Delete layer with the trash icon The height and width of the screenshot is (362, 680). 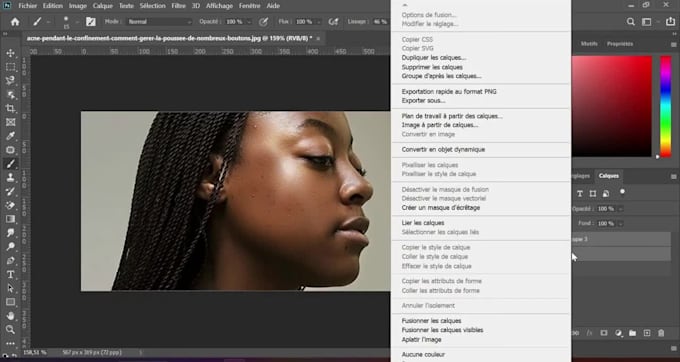[661, 333]
